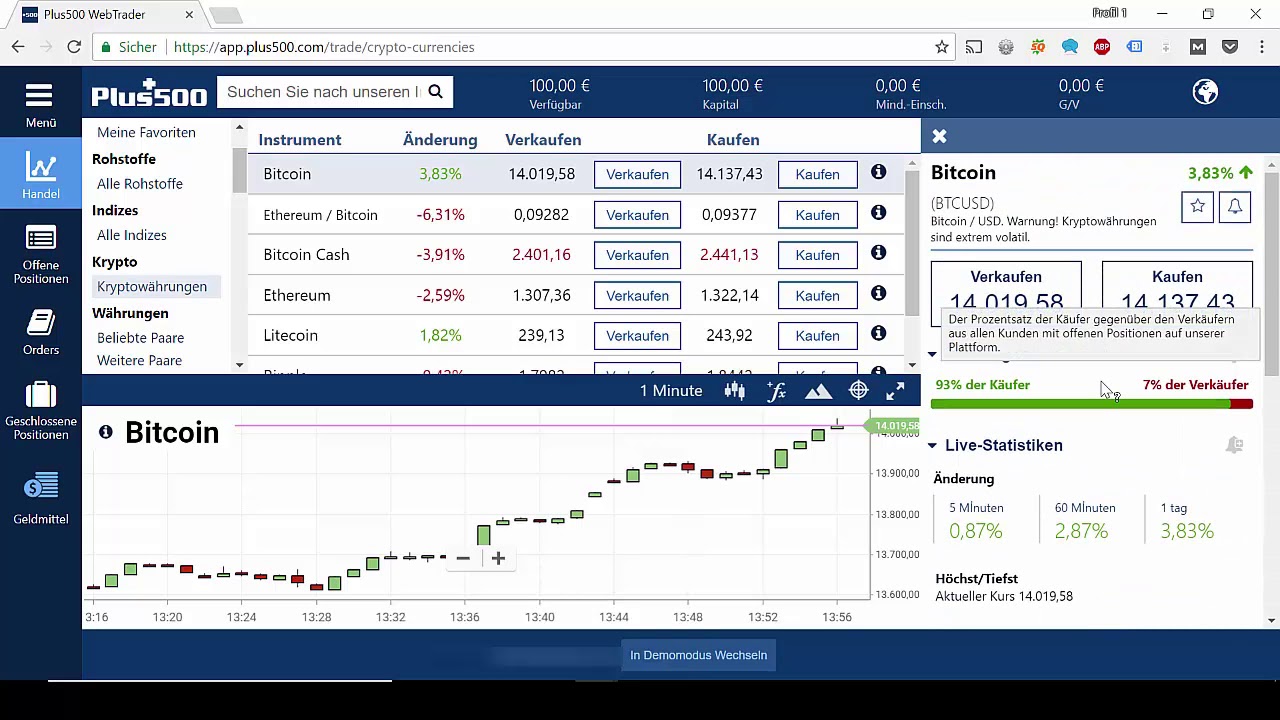Set a Bitcoin price alert bell
Image resolution: width=1280 pixels, height=720 pixels.
[1235, 206]
